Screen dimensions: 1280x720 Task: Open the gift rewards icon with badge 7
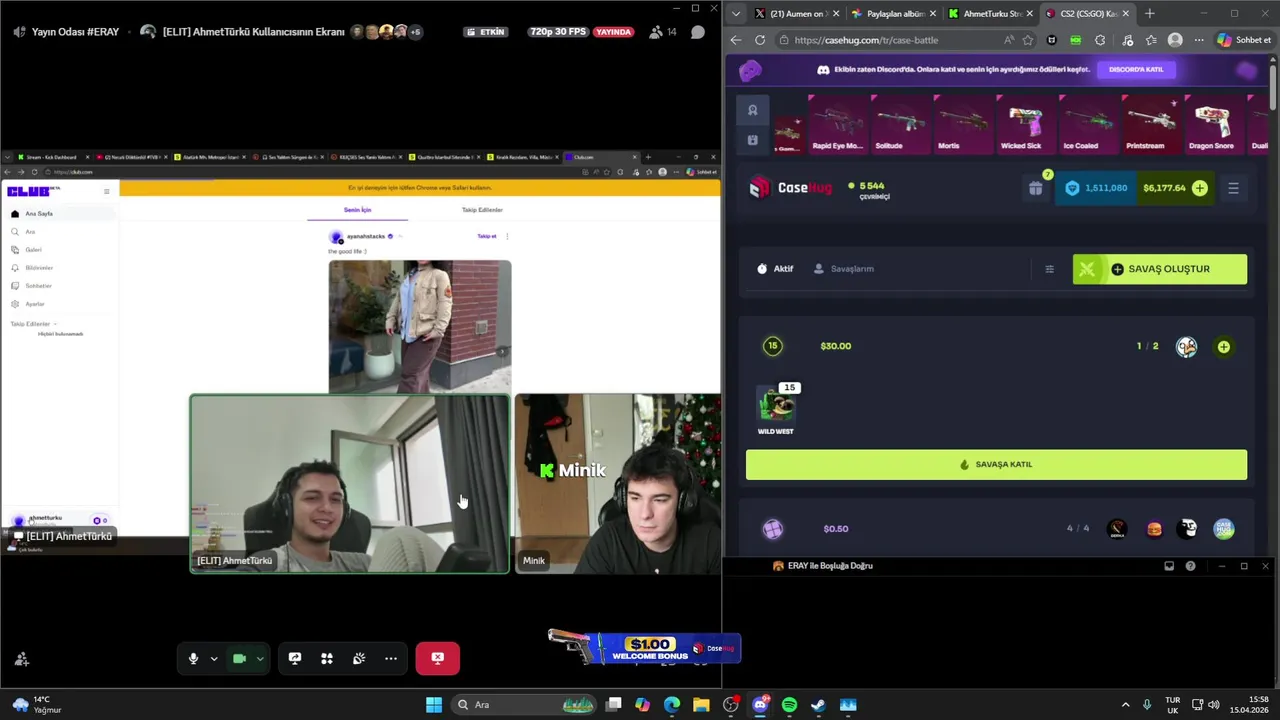click(1036, 187)
